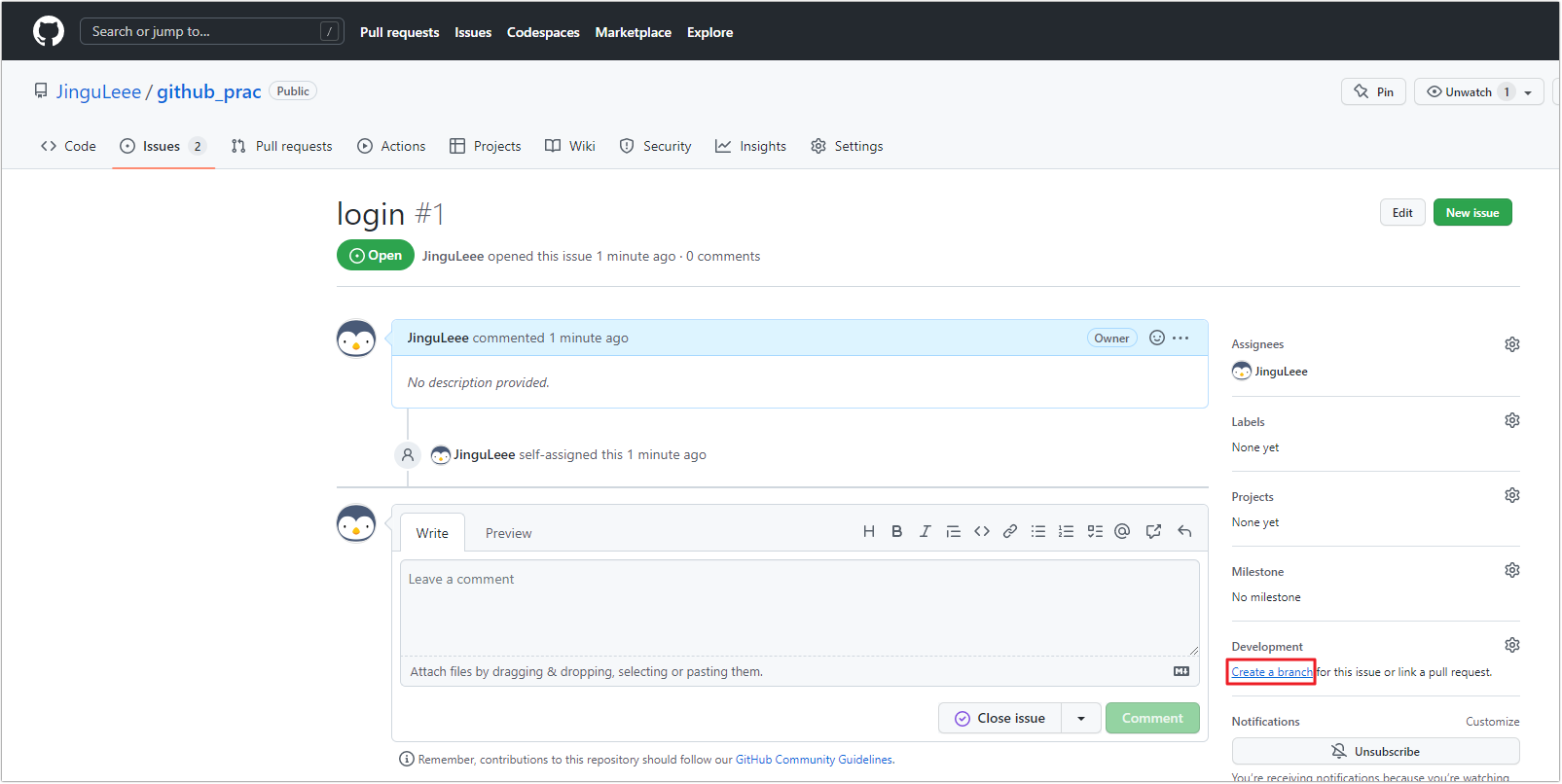Viewport: 1562px width, 784px height.
Task: Expand the Unwatch dropdown arrow
Action: click(1528, 92)
